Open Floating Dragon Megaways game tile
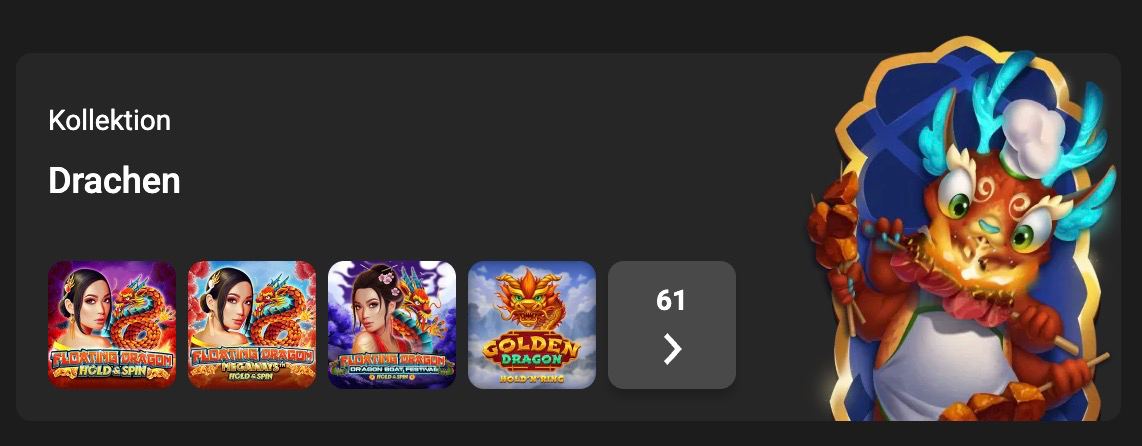 point(252,325)
